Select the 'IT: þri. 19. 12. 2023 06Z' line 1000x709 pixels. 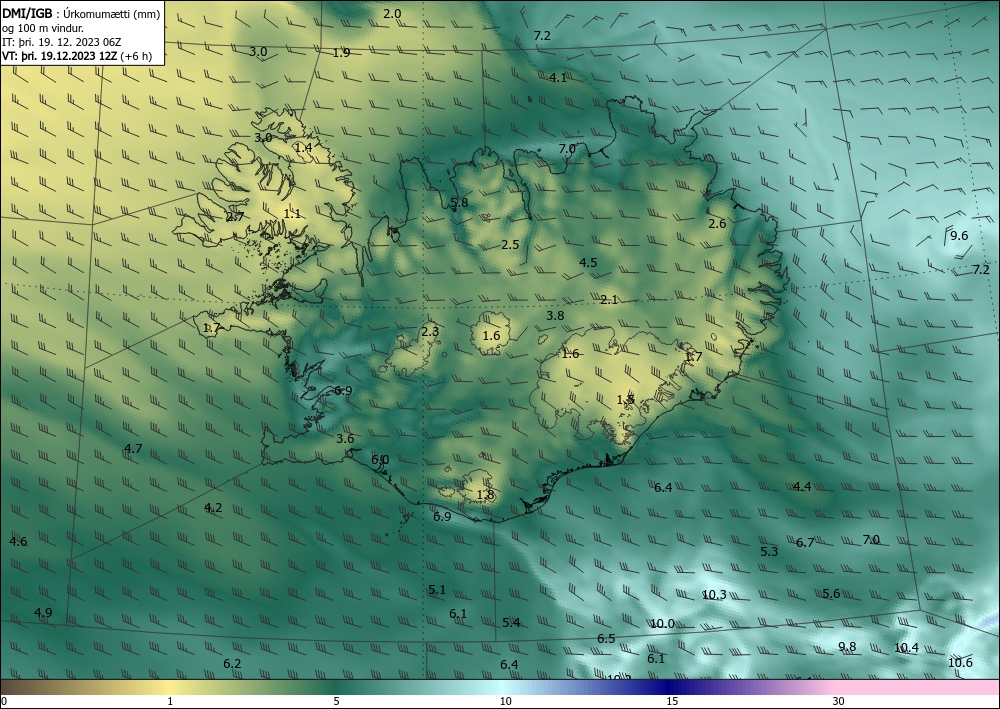pyautogui.click(x=61, y=42)
